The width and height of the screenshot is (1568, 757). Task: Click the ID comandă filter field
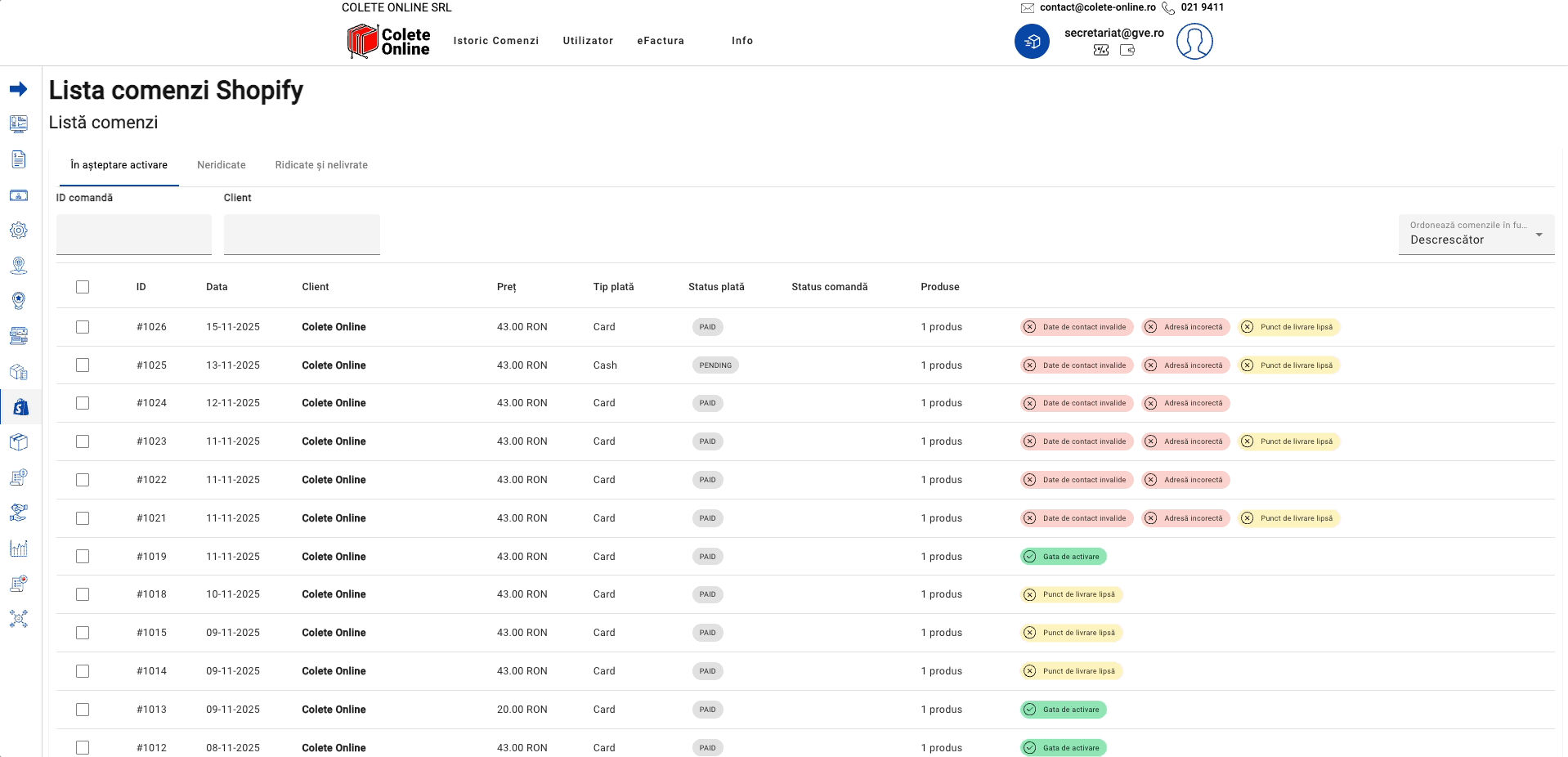click(x=134, y=235)
